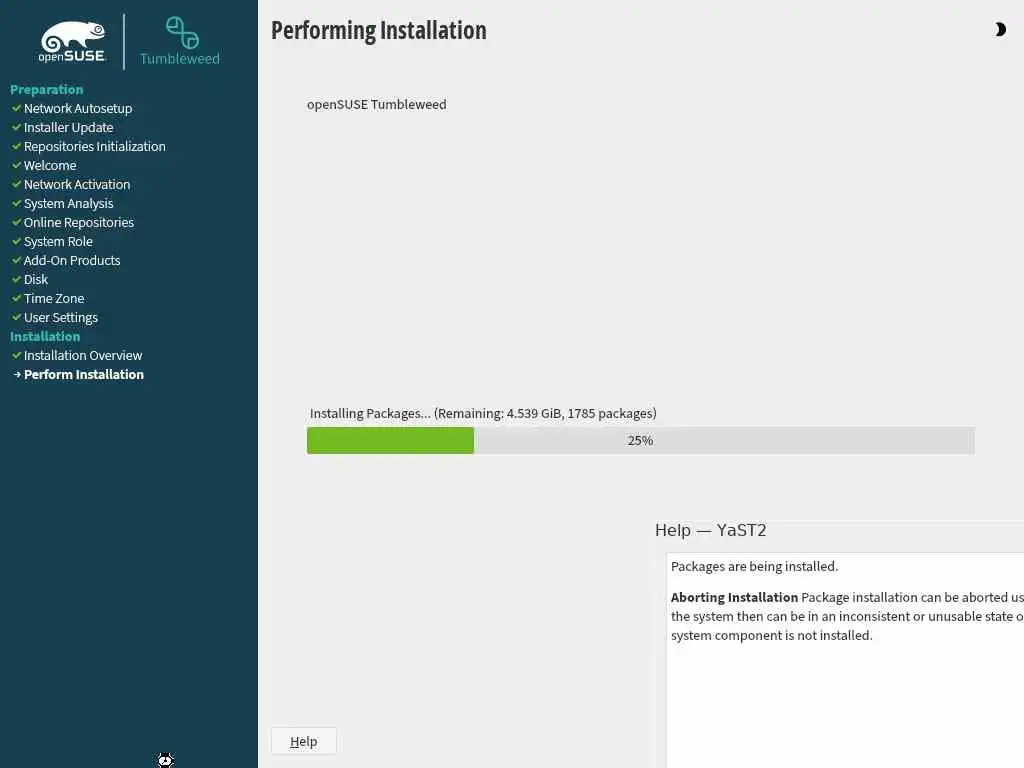Viewport: 1024px width, 768px height.
Task: Select the Welcome step
Action: (50, 165)
